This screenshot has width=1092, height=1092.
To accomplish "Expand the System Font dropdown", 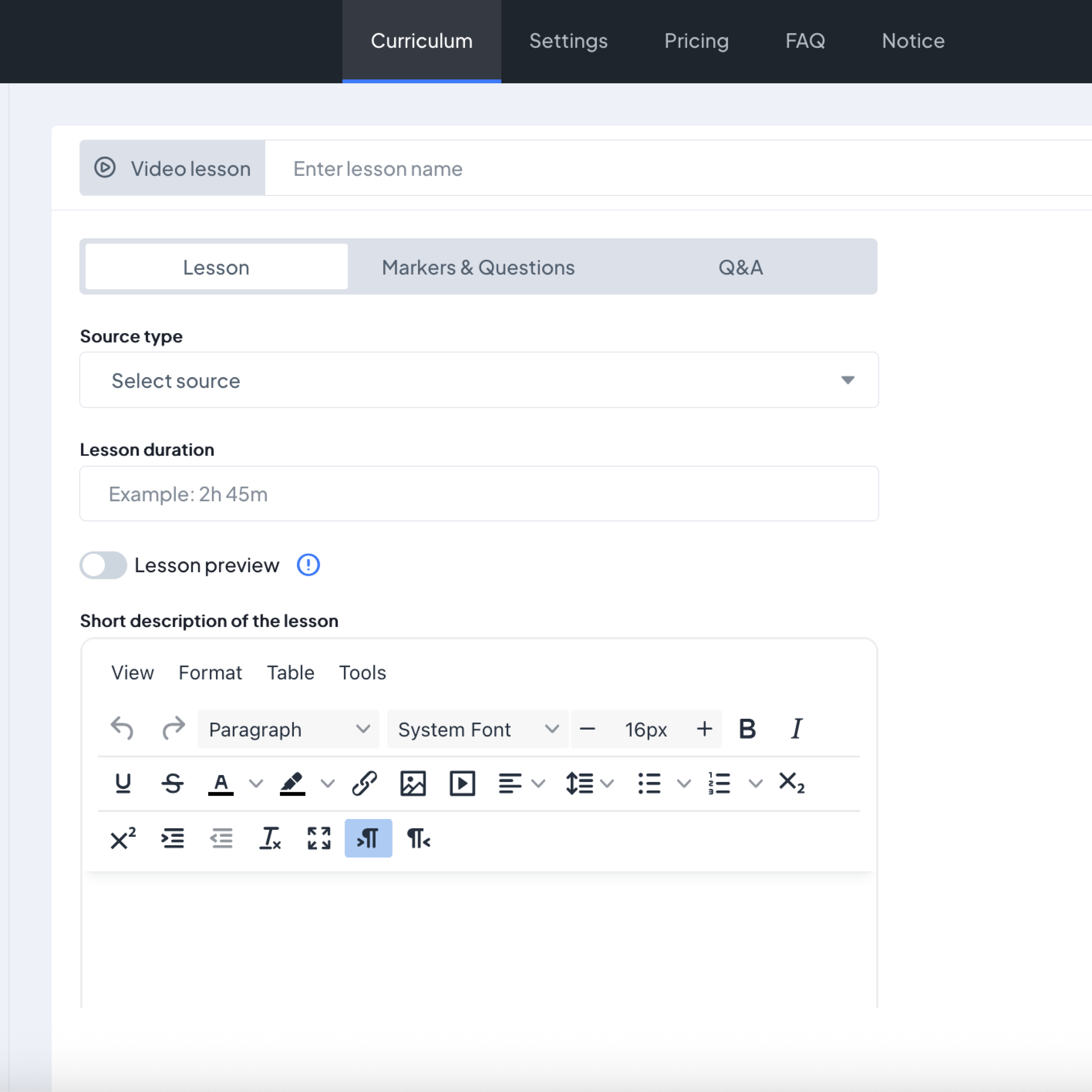I will (x=478, y=729).
